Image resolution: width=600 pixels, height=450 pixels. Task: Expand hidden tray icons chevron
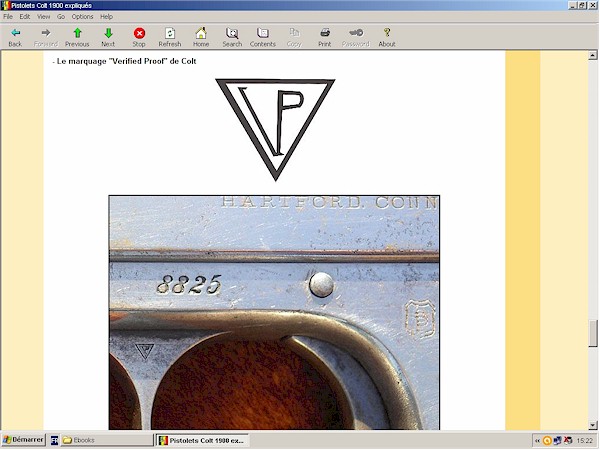click(537, 441)
